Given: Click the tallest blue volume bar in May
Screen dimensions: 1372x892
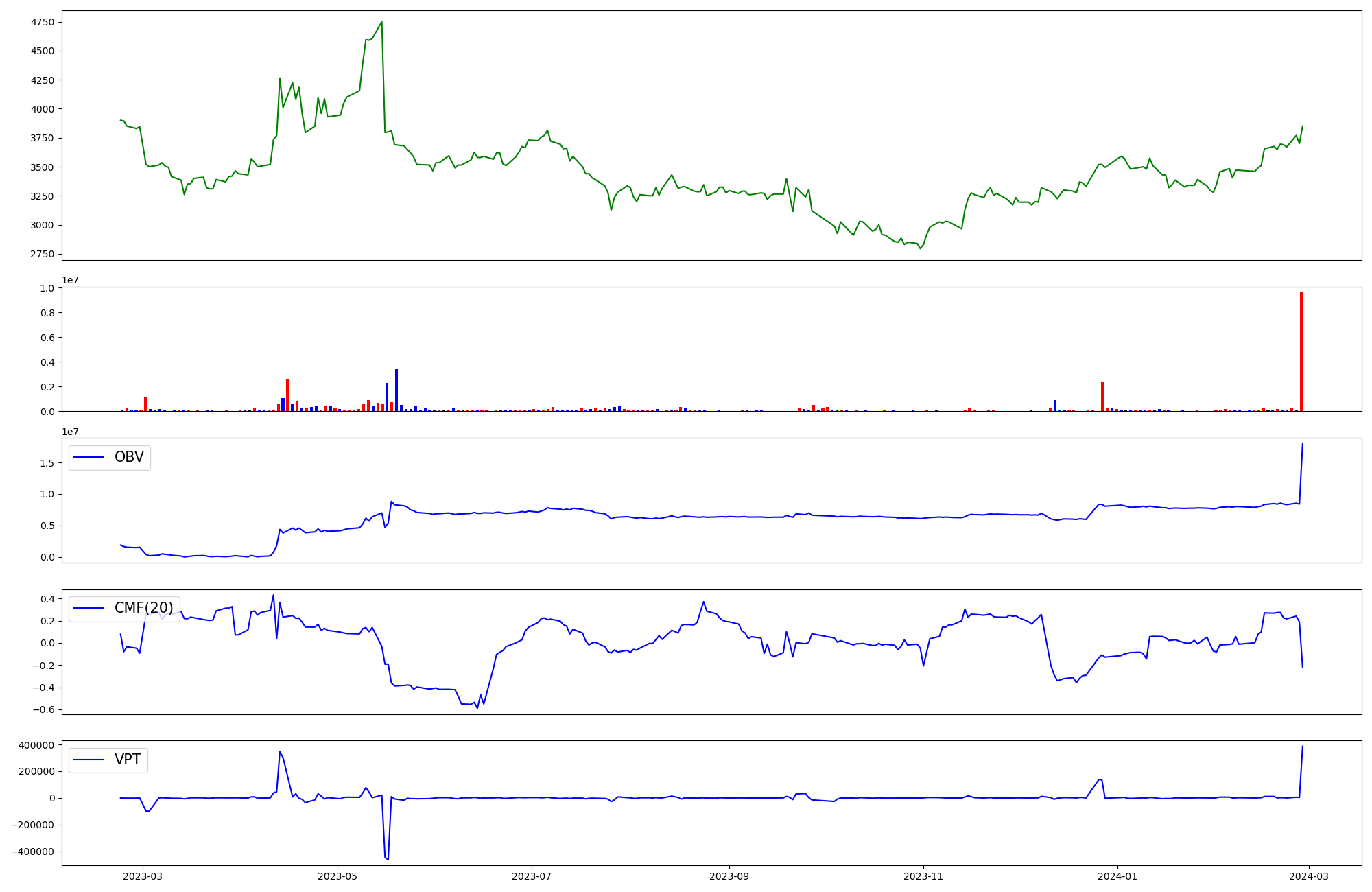Looking at the screenshot, I should click(397, 391).
